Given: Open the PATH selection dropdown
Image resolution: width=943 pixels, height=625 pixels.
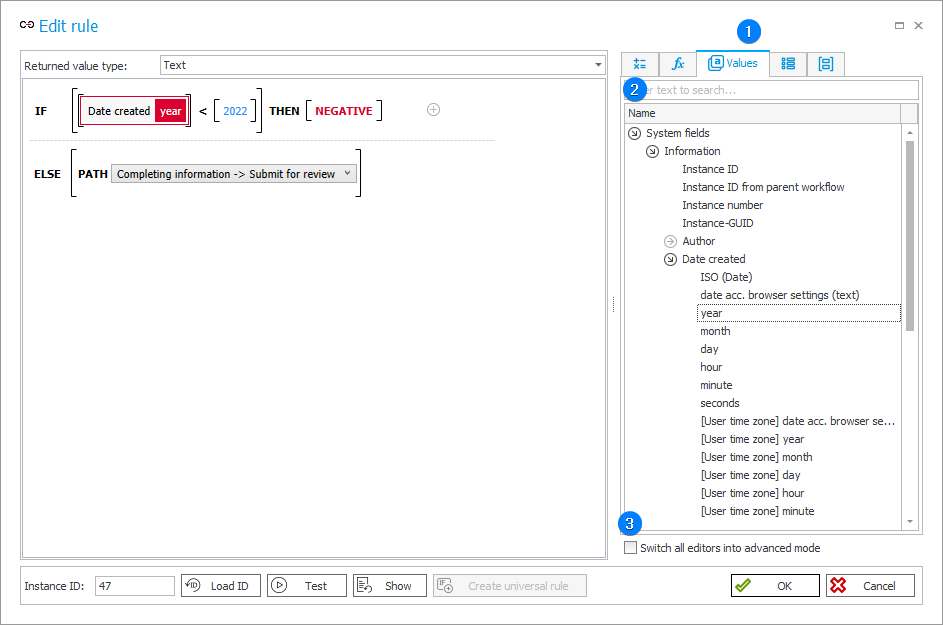Looking at the screenshot, I should 234,174.
